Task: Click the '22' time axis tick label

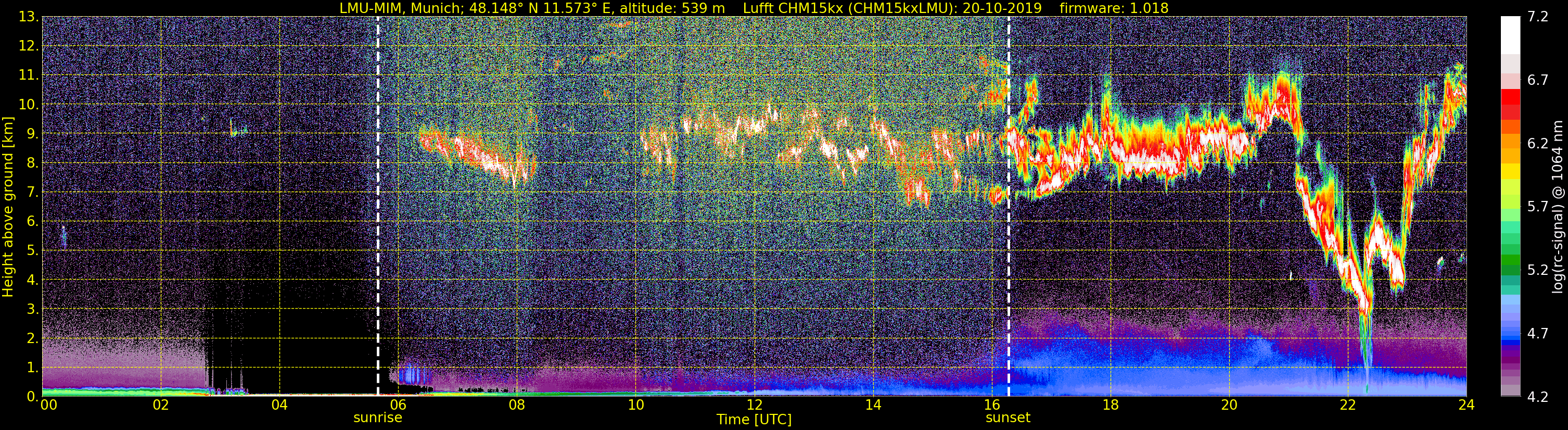Action: 1348,406
